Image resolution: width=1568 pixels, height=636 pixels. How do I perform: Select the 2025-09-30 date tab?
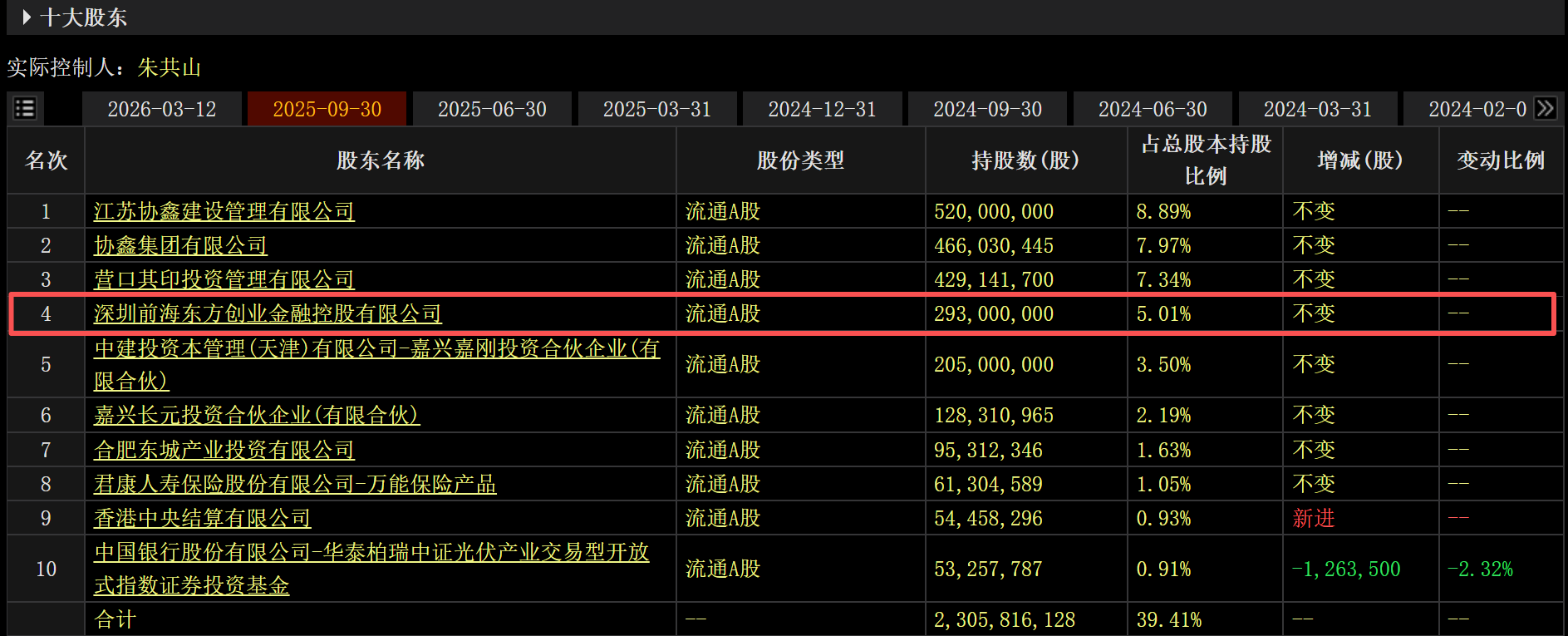tap(327, 109)
